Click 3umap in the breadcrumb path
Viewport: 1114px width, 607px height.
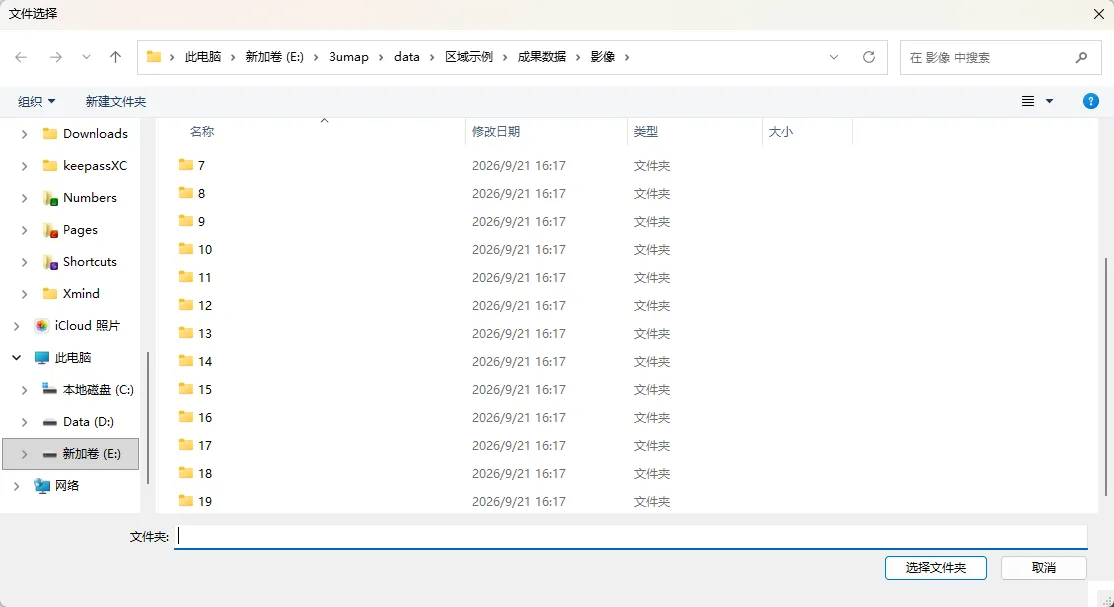click(349, 57)
